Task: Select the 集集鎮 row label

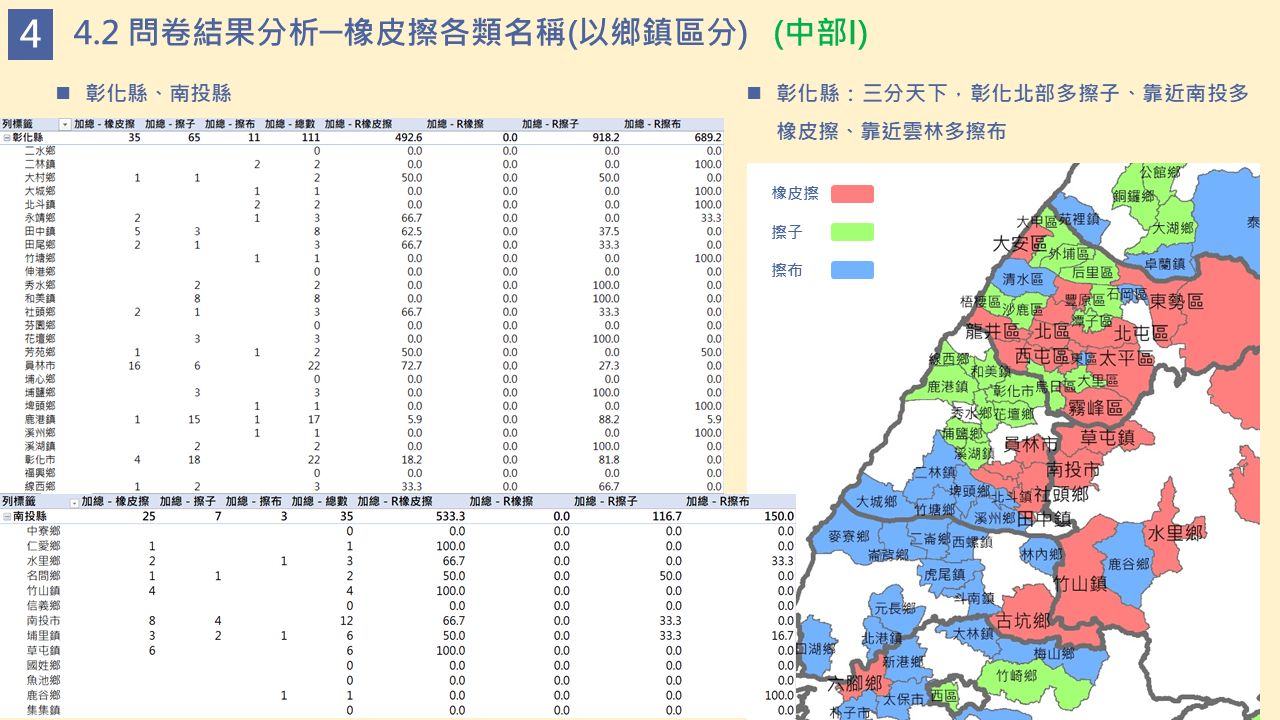Action: [x=43, y=710]
